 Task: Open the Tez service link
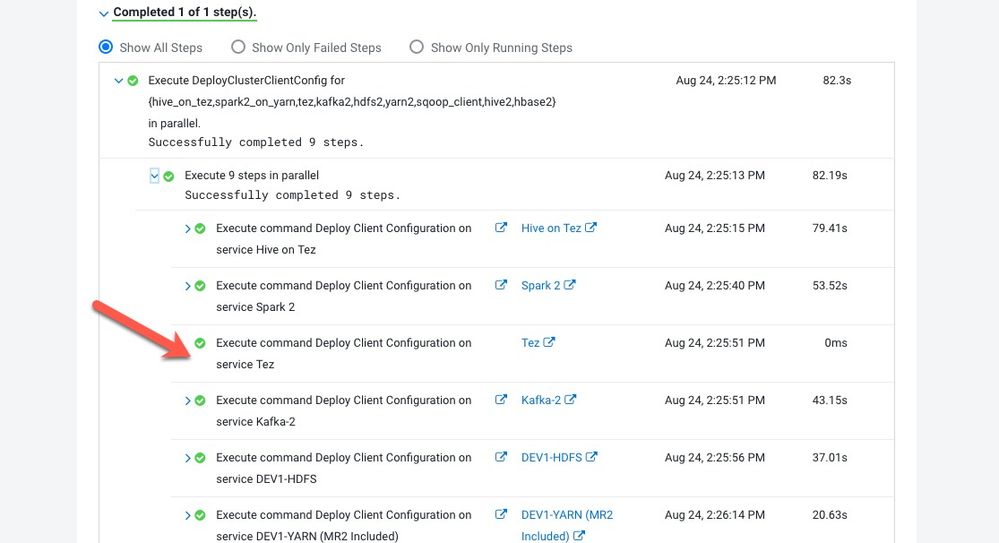[x=530, y=343]
